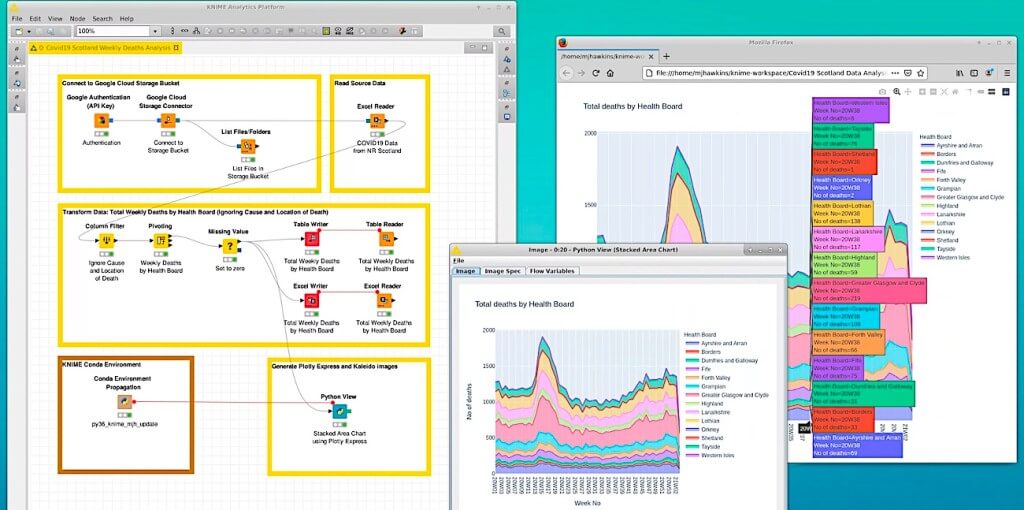1024x510 pixels.
Task: Select the Table Writer node icon
Action: (313, 239)
